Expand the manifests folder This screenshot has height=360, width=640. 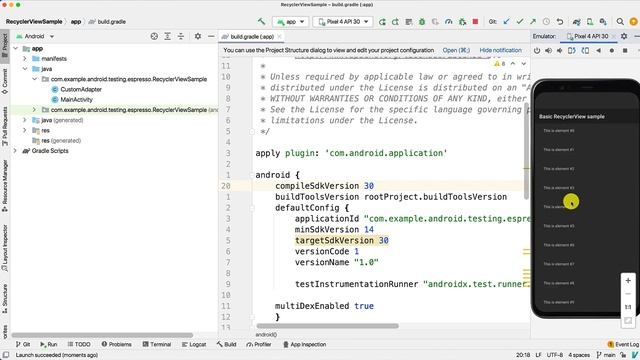(x=25, y=59)
